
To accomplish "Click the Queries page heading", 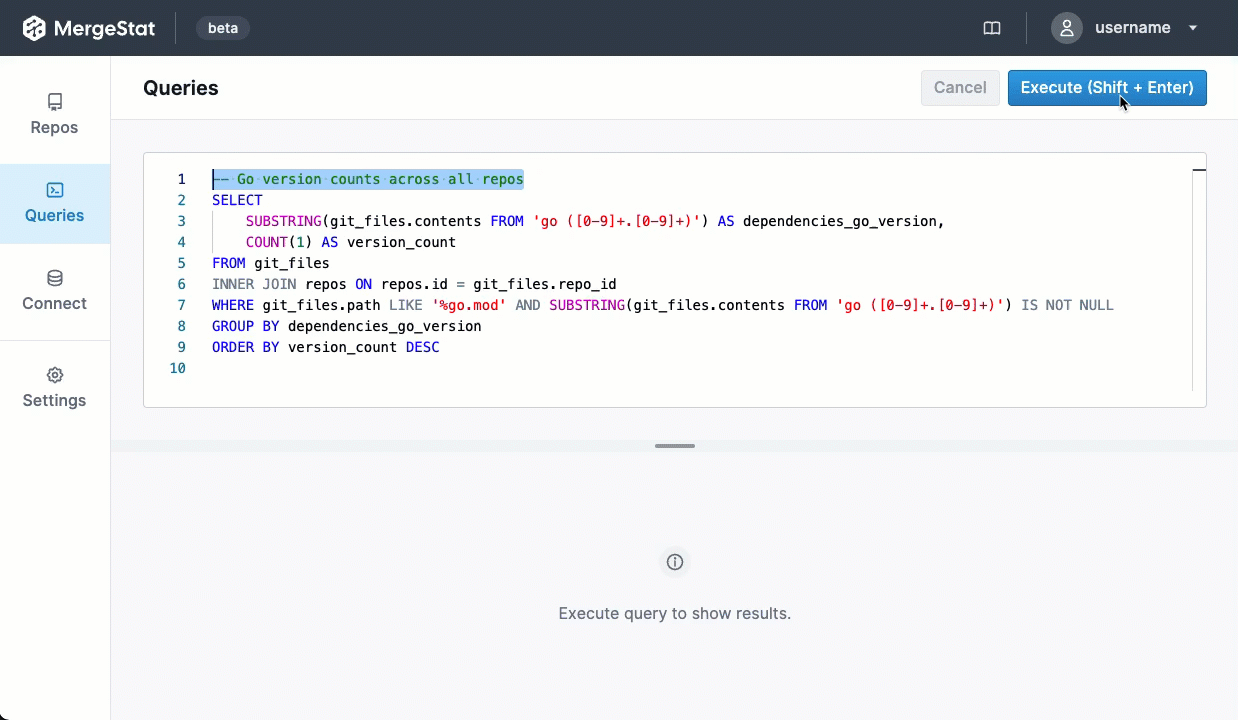I will click(181, 88).
